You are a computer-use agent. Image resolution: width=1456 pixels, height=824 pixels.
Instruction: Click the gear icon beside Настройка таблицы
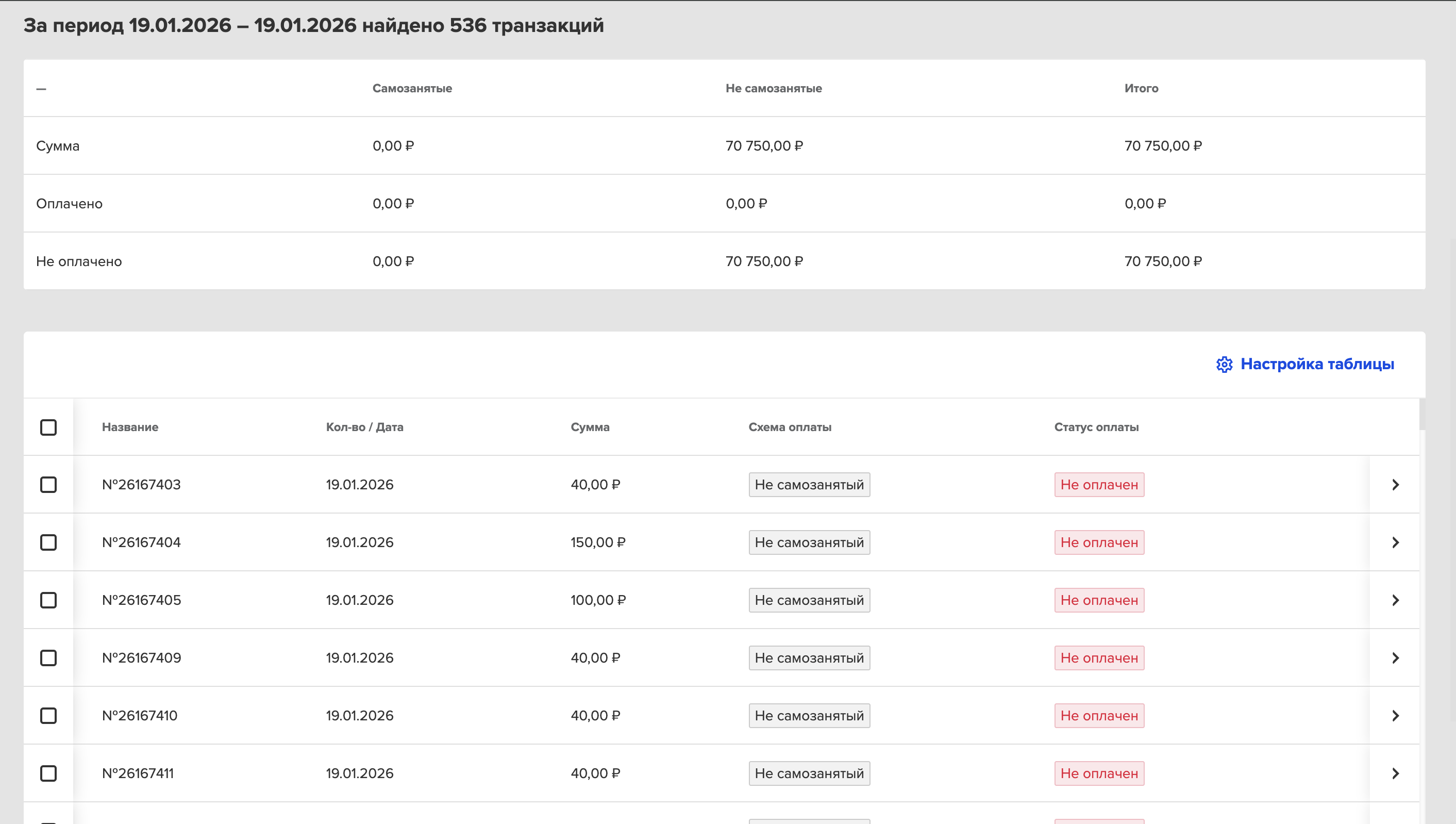click(1224, 365)
